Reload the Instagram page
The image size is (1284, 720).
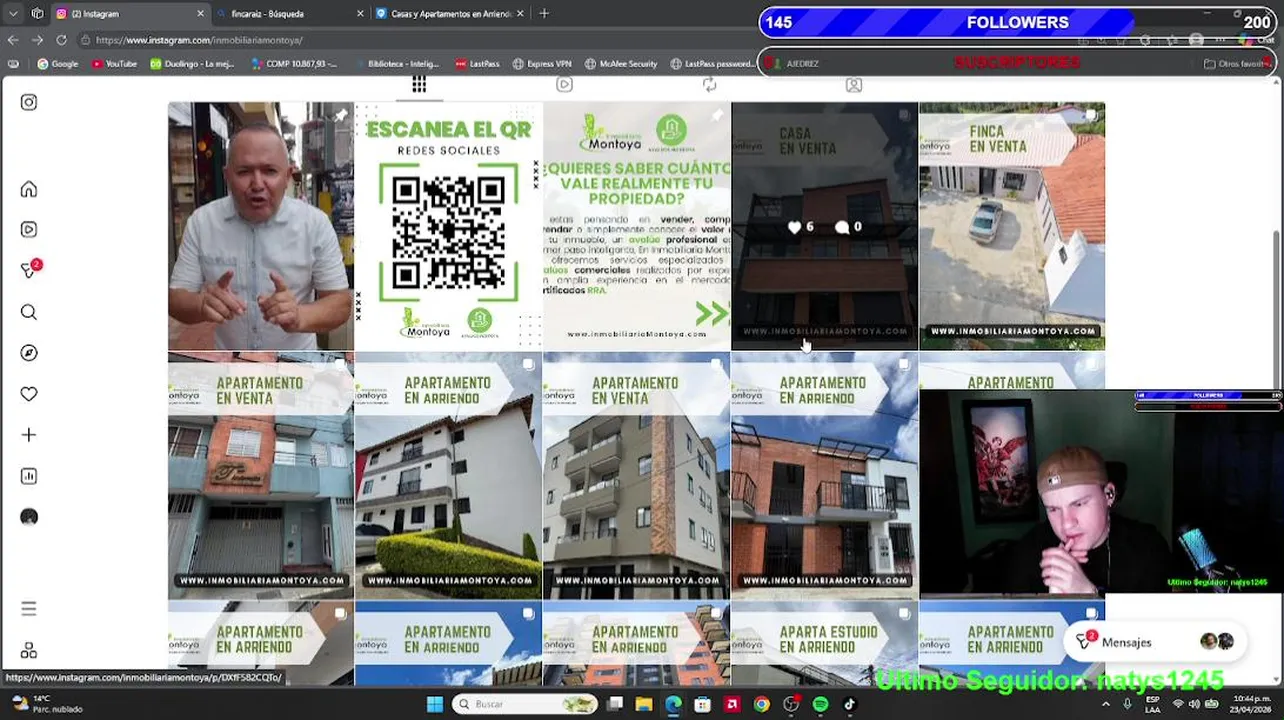click(61, 40)
